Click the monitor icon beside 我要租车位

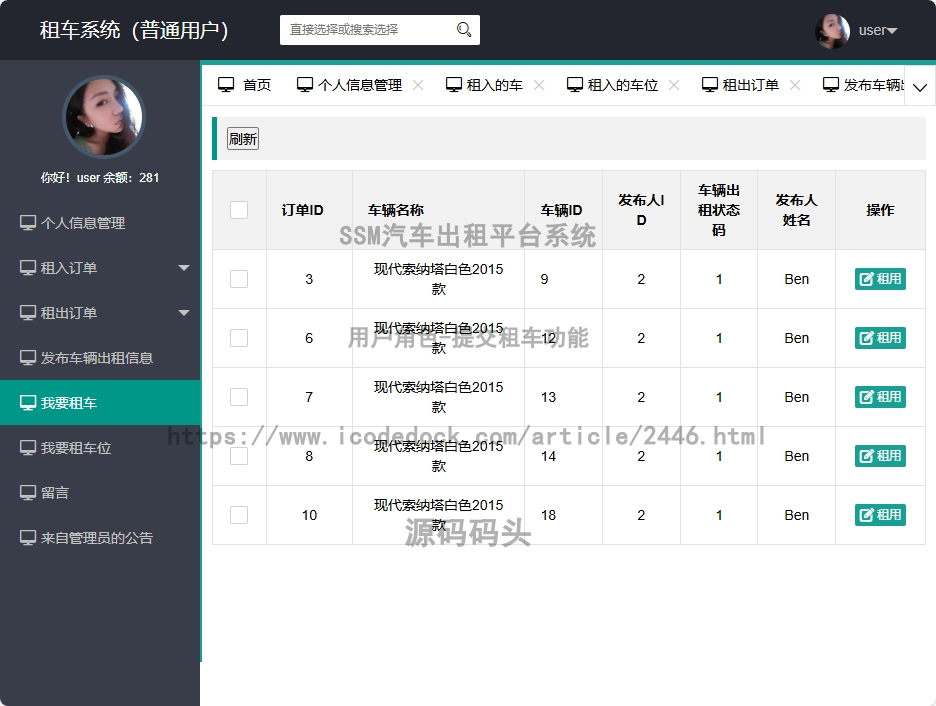(27, 448)
